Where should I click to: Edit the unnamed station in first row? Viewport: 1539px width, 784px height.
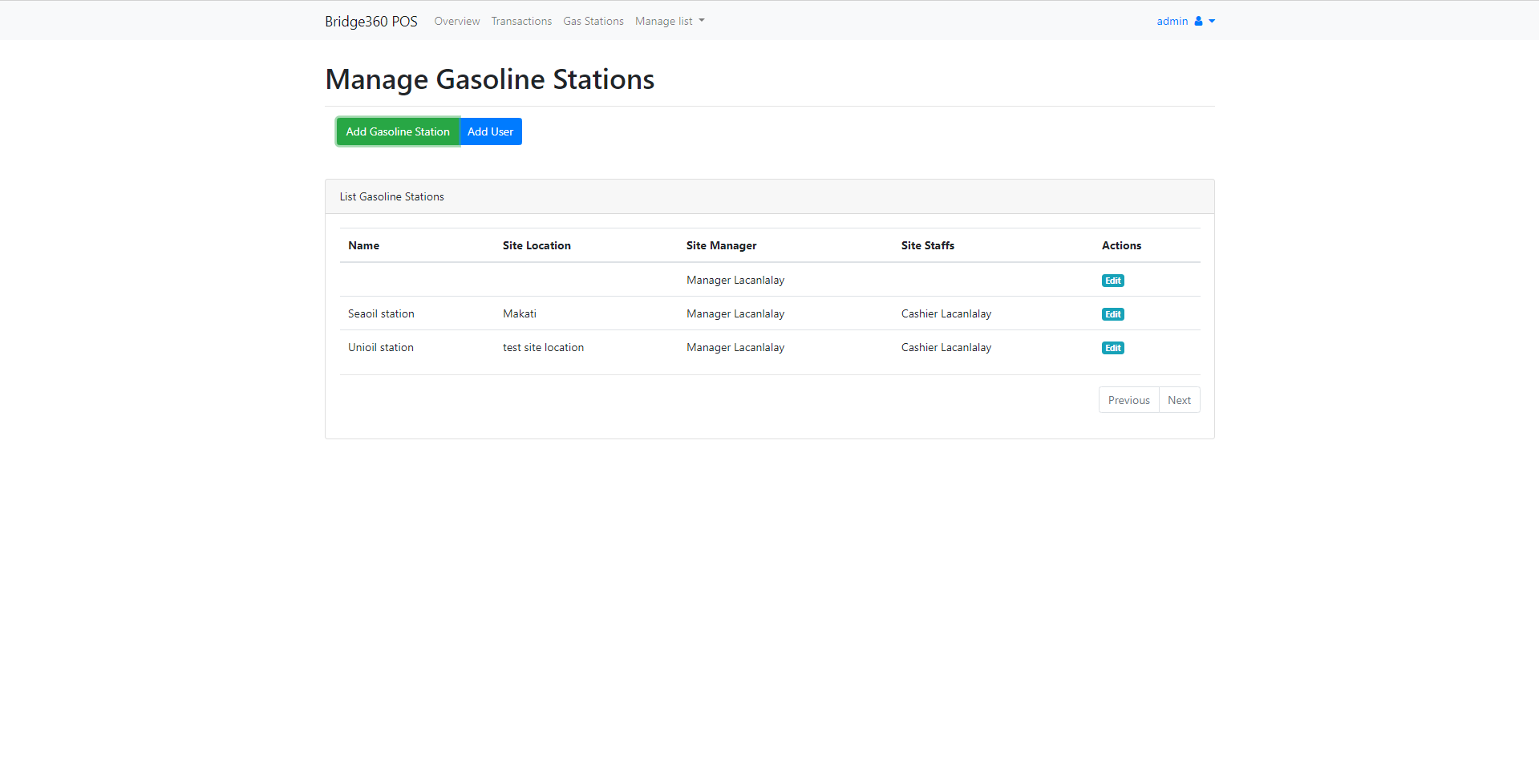click(1113, 281)
